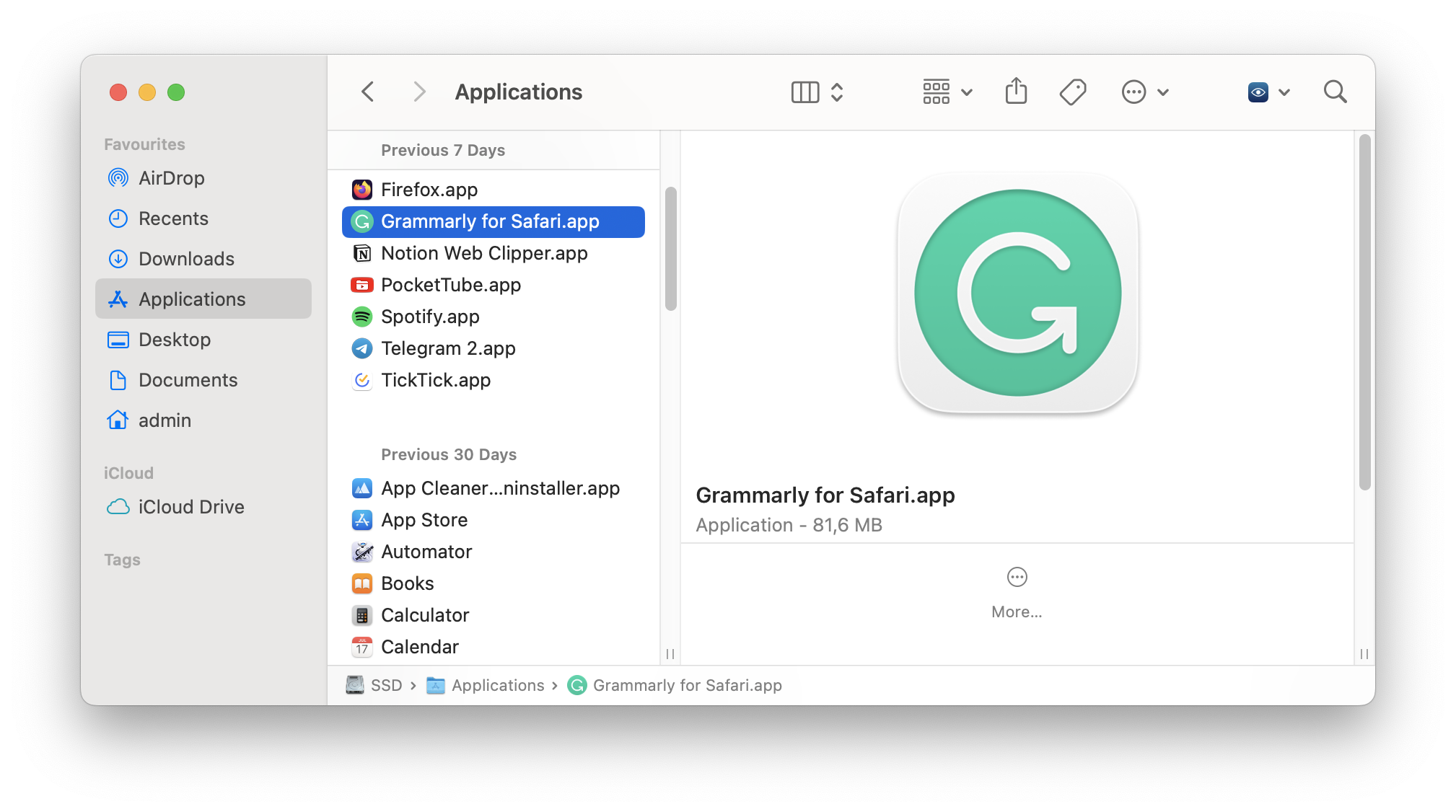The image size is (1456, 812).
Task: Click the Search icon in toolbar
Action: pos(1336,92)
